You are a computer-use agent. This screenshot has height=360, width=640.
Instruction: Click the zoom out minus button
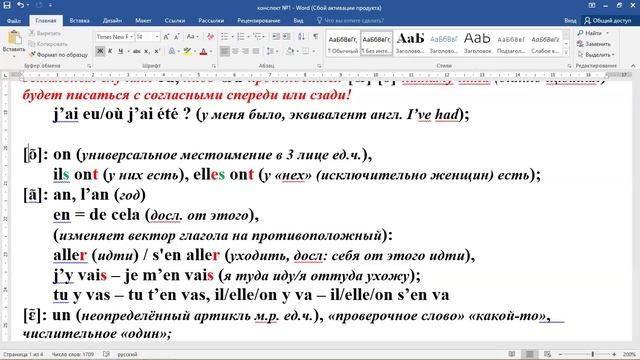pos(560,354)
